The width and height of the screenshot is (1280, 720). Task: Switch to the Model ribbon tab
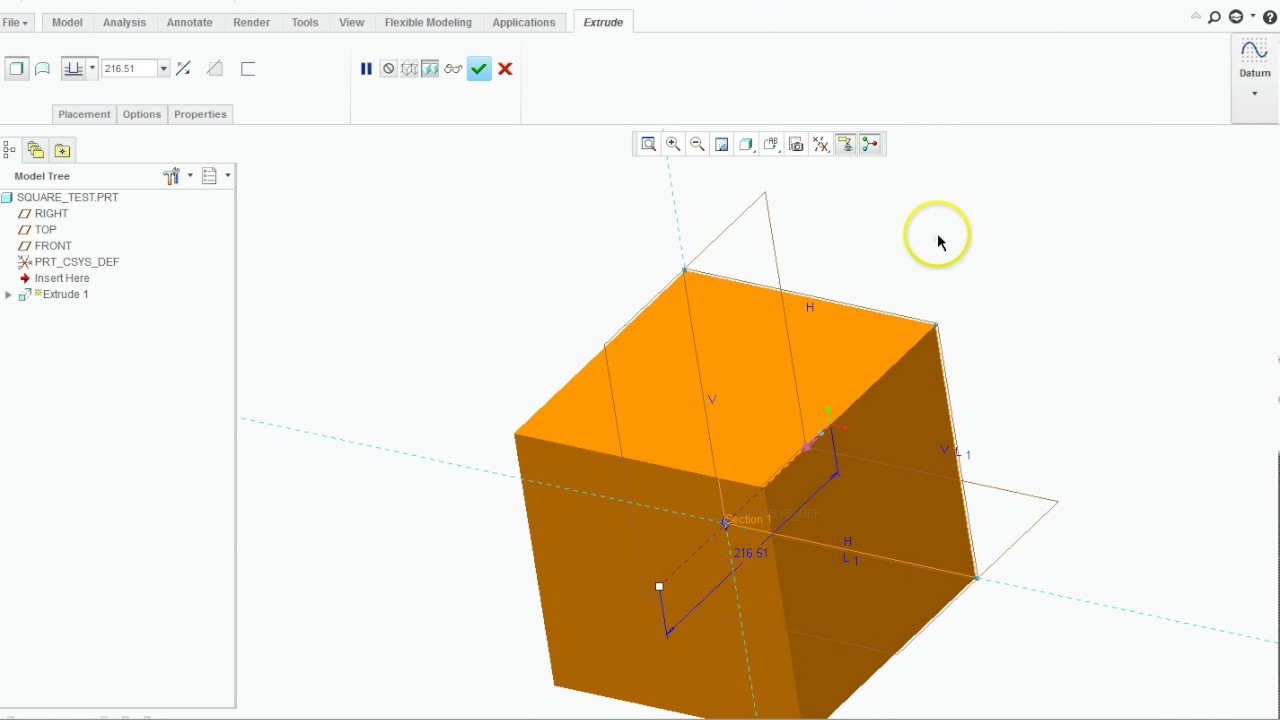pyautogui.click(x=67, y=22)
